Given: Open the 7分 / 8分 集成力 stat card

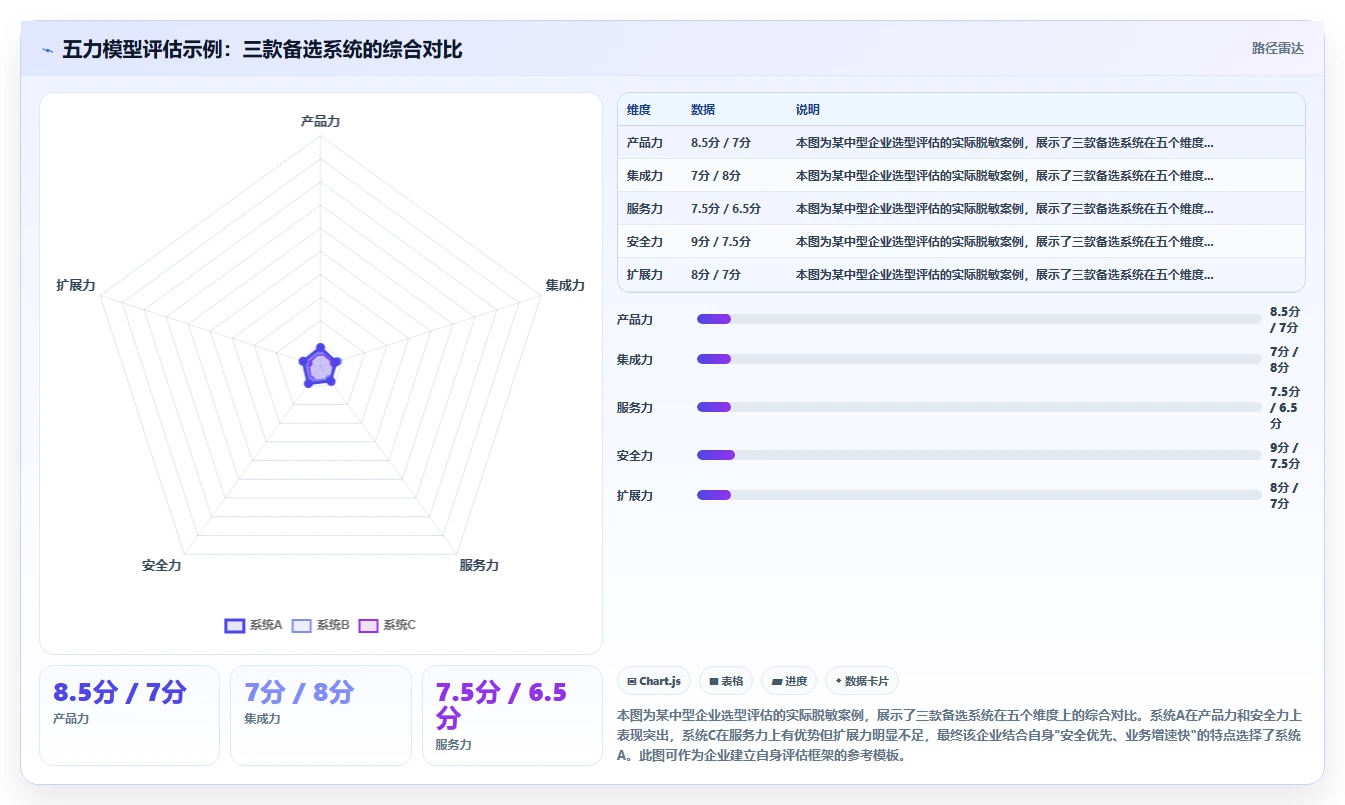Looking at the screenshot, I should pos(321,715).
